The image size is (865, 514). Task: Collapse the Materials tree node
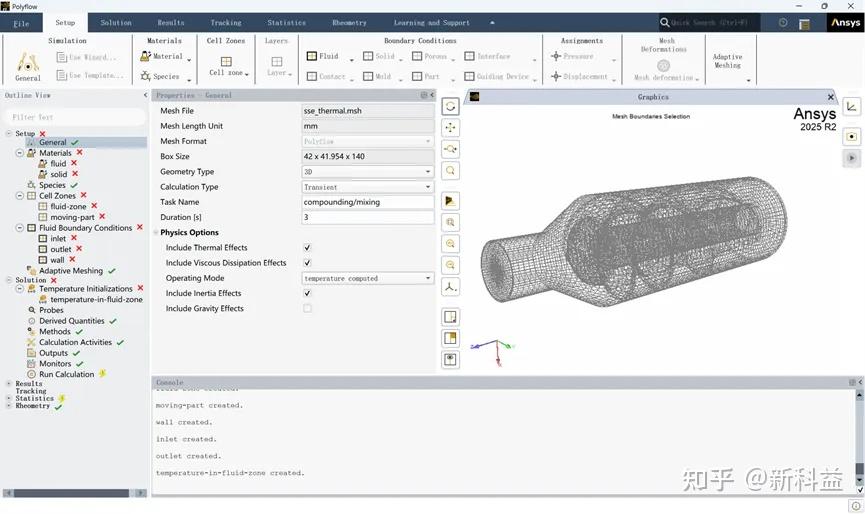point(19,153)
